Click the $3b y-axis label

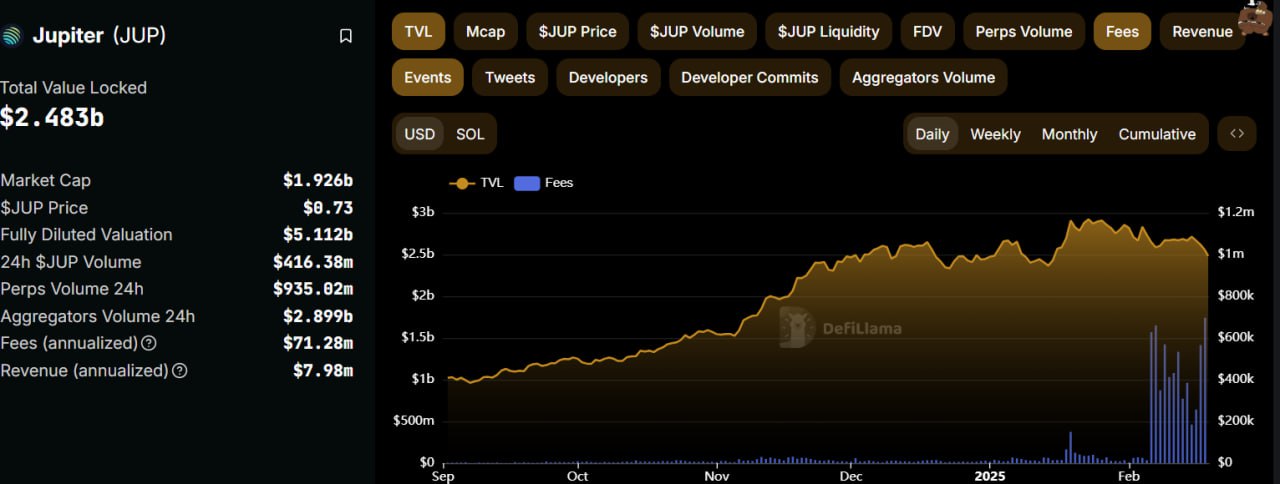[423, 212]
